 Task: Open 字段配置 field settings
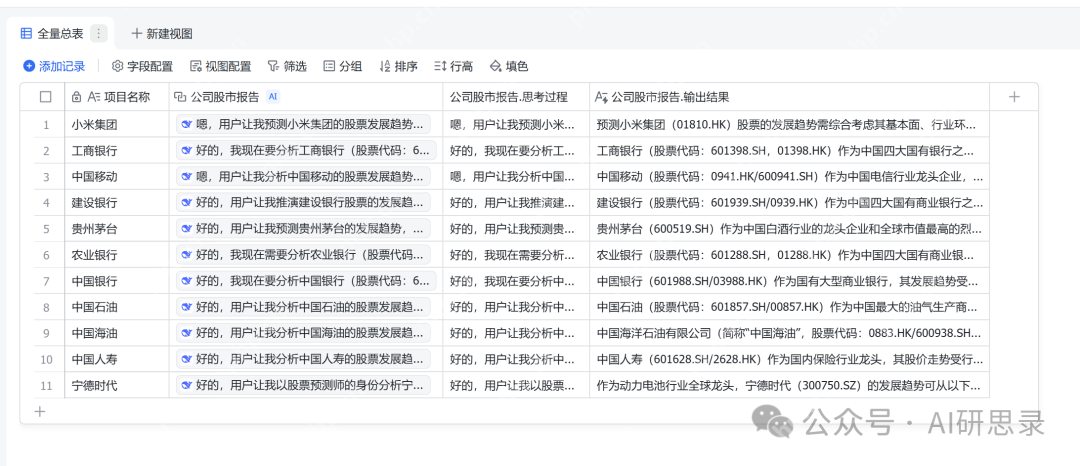pyautogui.click(x=142, y=67)
